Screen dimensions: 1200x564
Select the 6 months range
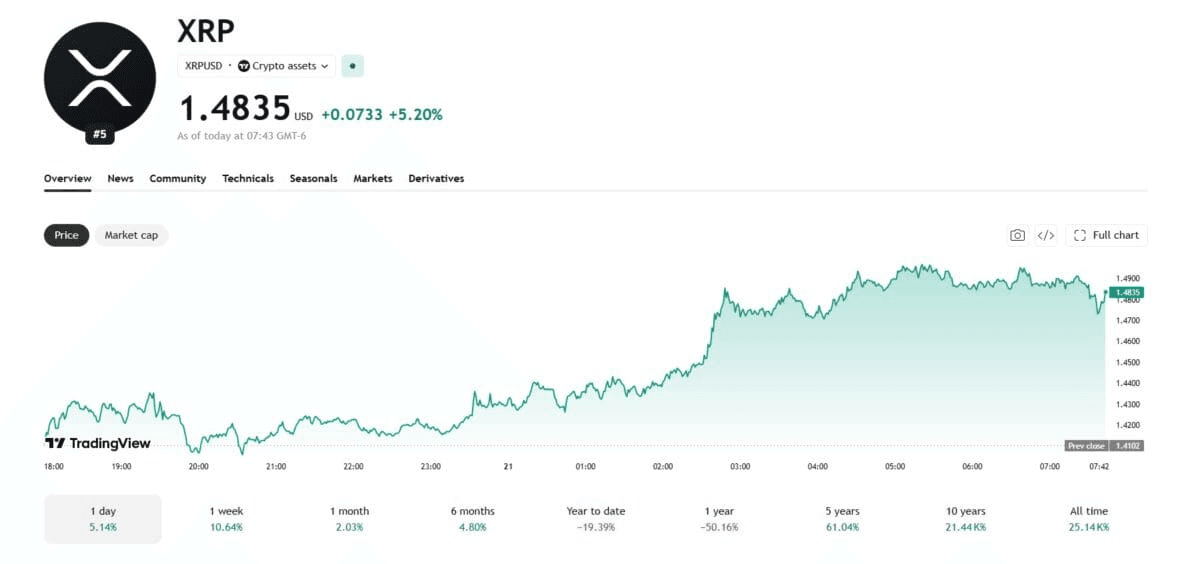(472, 518)
